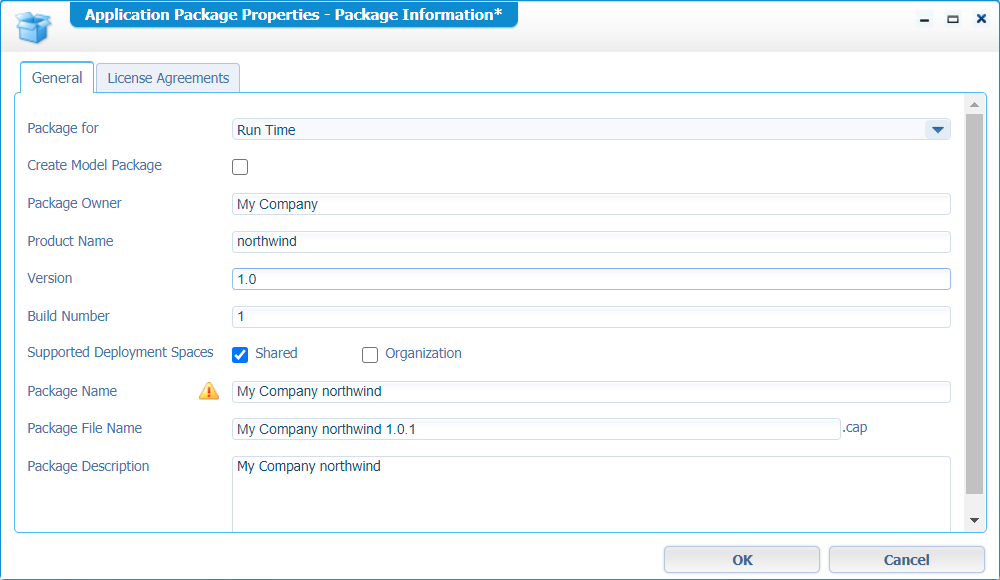Viewport: 1000px width, 580px height.
Task: Click into the Package Owner field
Action: tap(590, 204)
